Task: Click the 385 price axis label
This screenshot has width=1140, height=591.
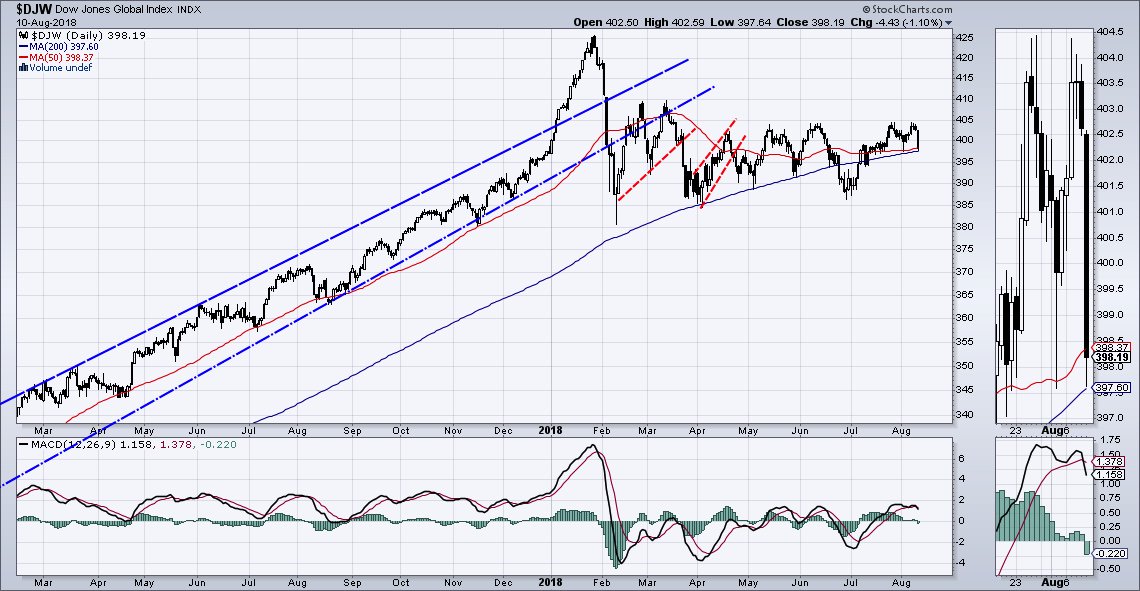Action: pos(966,204)
